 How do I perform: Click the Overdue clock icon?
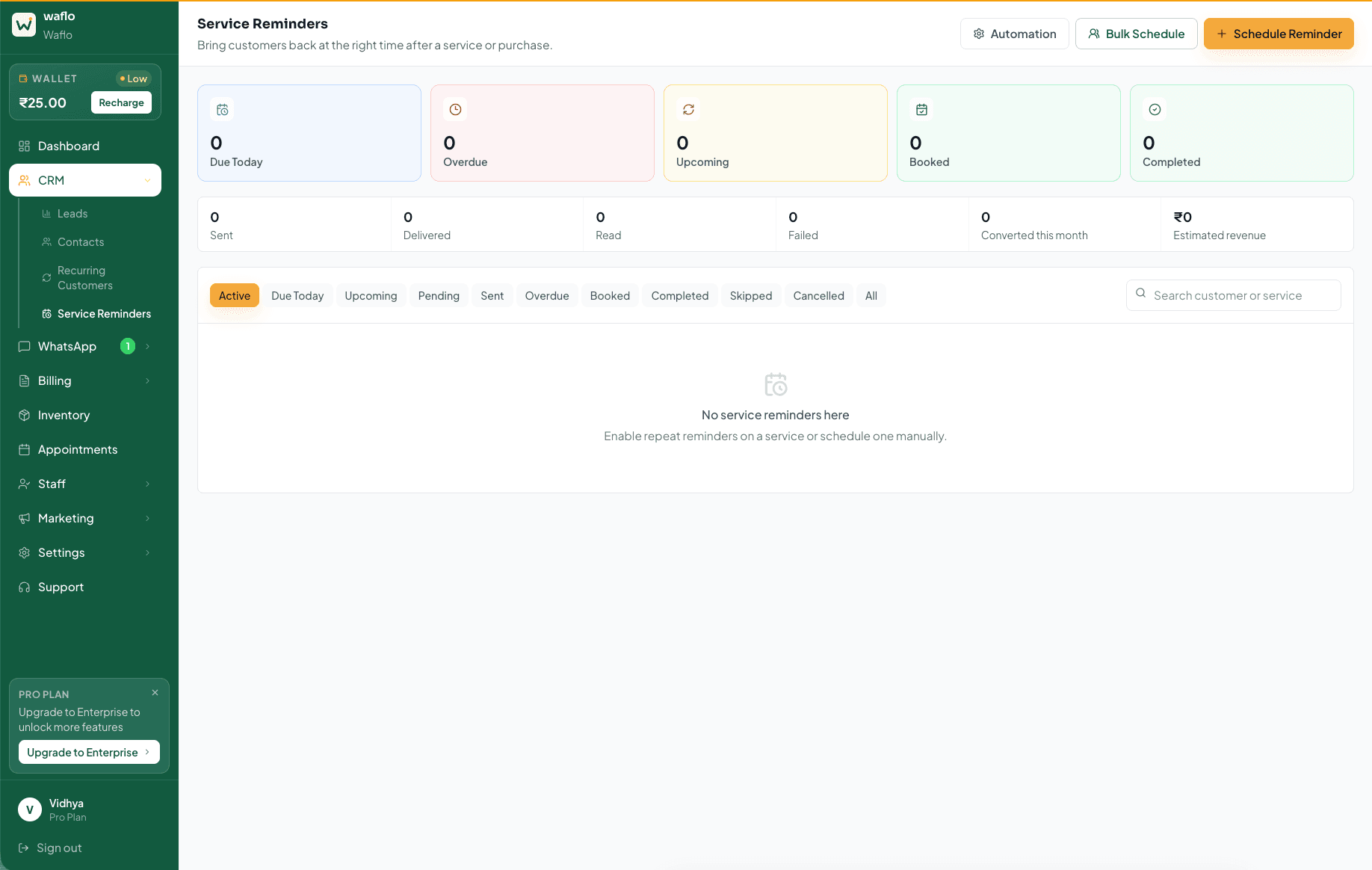point(455,109)
